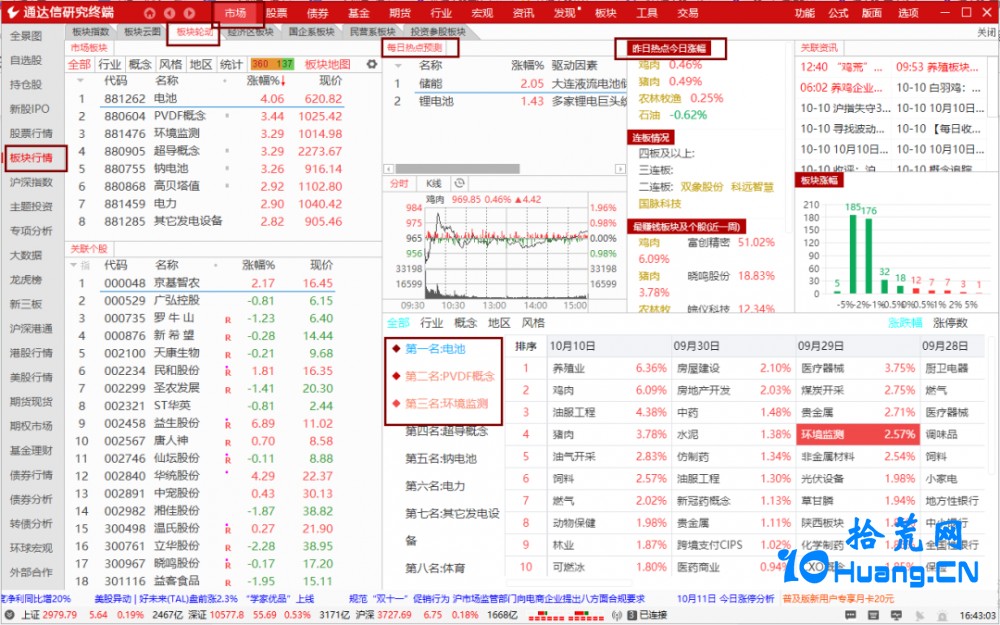Click the network monitor icon in status bar
1000x625 pixels.
tap(897, 615)
